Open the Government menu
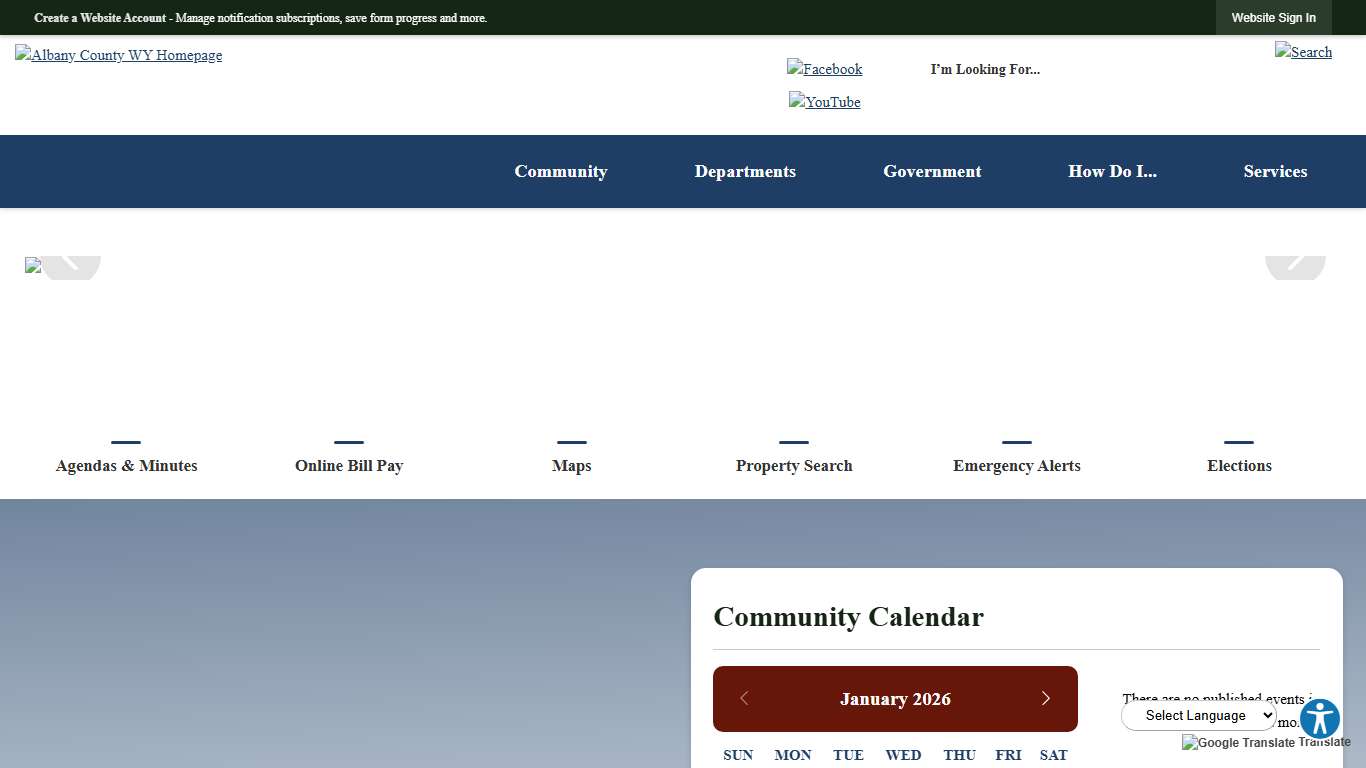Image resolution: width=1366 pixels, height=768 pixels. point(932,171)
